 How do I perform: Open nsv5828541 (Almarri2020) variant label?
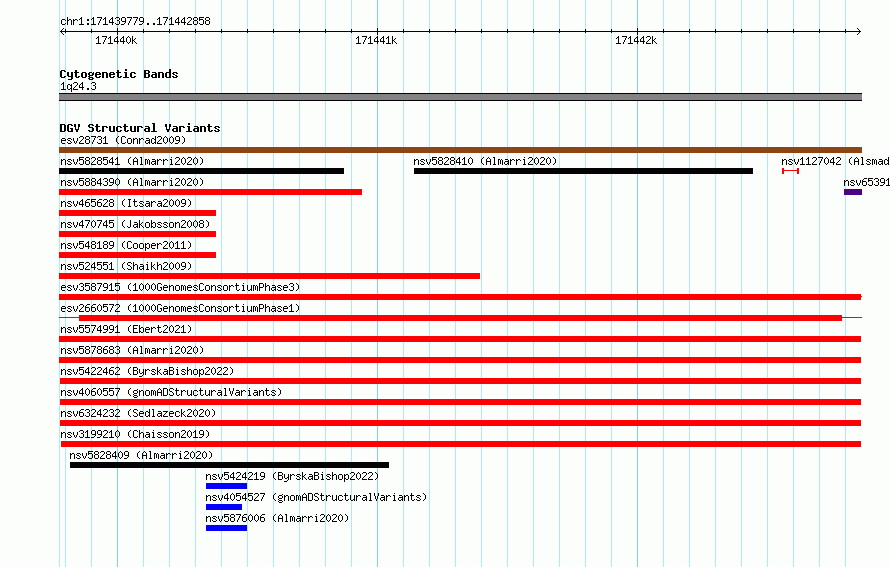(132, 161)
